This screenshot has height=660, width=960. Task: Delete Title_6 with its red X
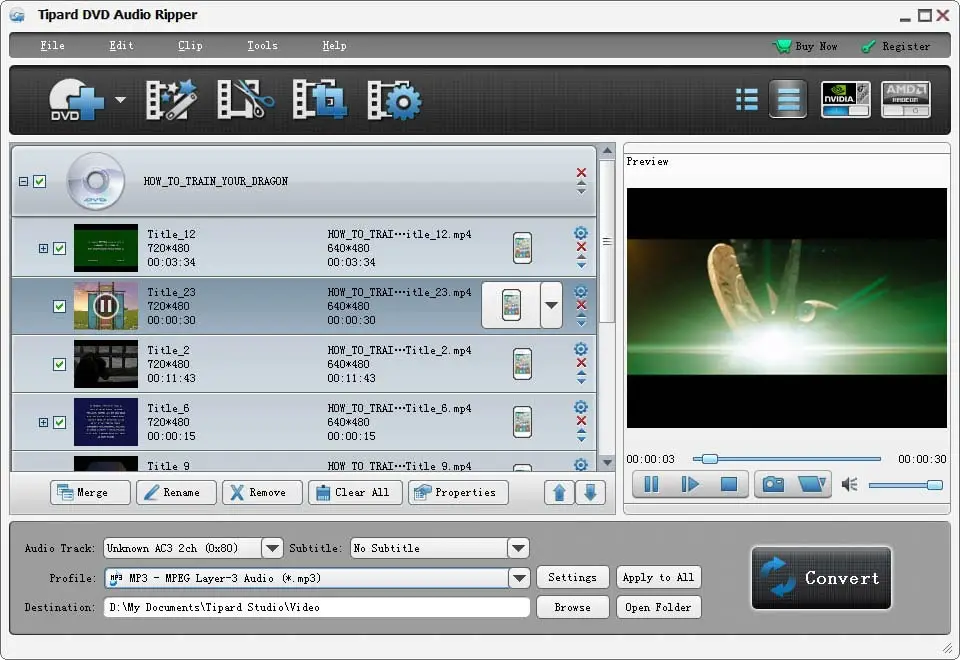pos(581,421)
